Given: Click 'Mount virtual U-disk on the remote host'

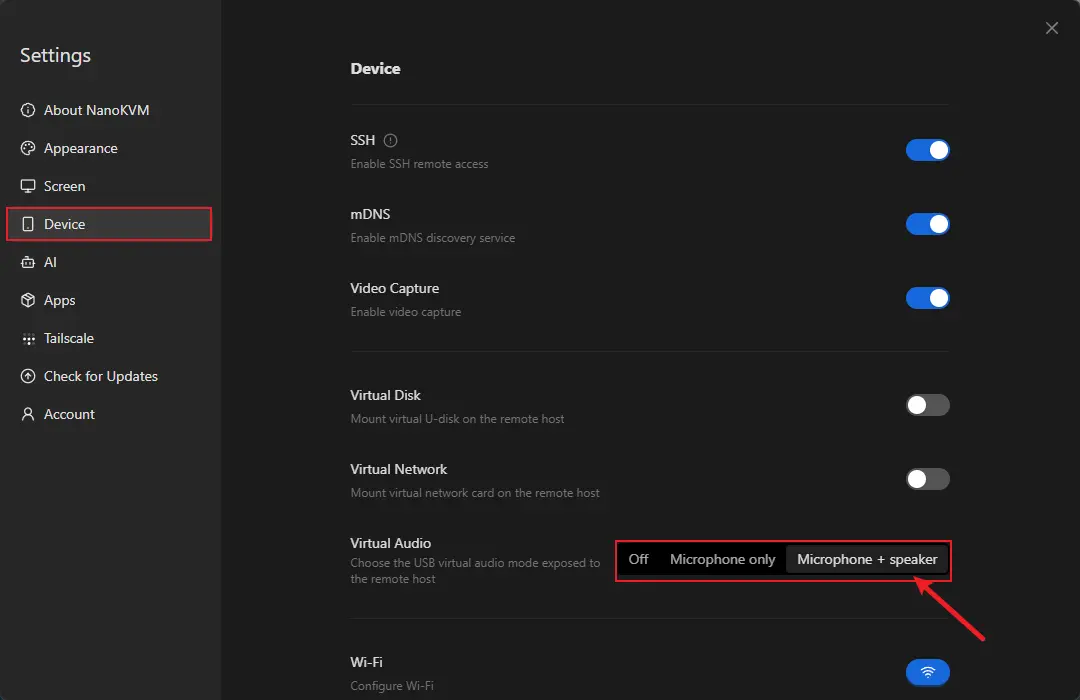Looking at the screenshot, I should pyautogui.click(x=457, y=419).
